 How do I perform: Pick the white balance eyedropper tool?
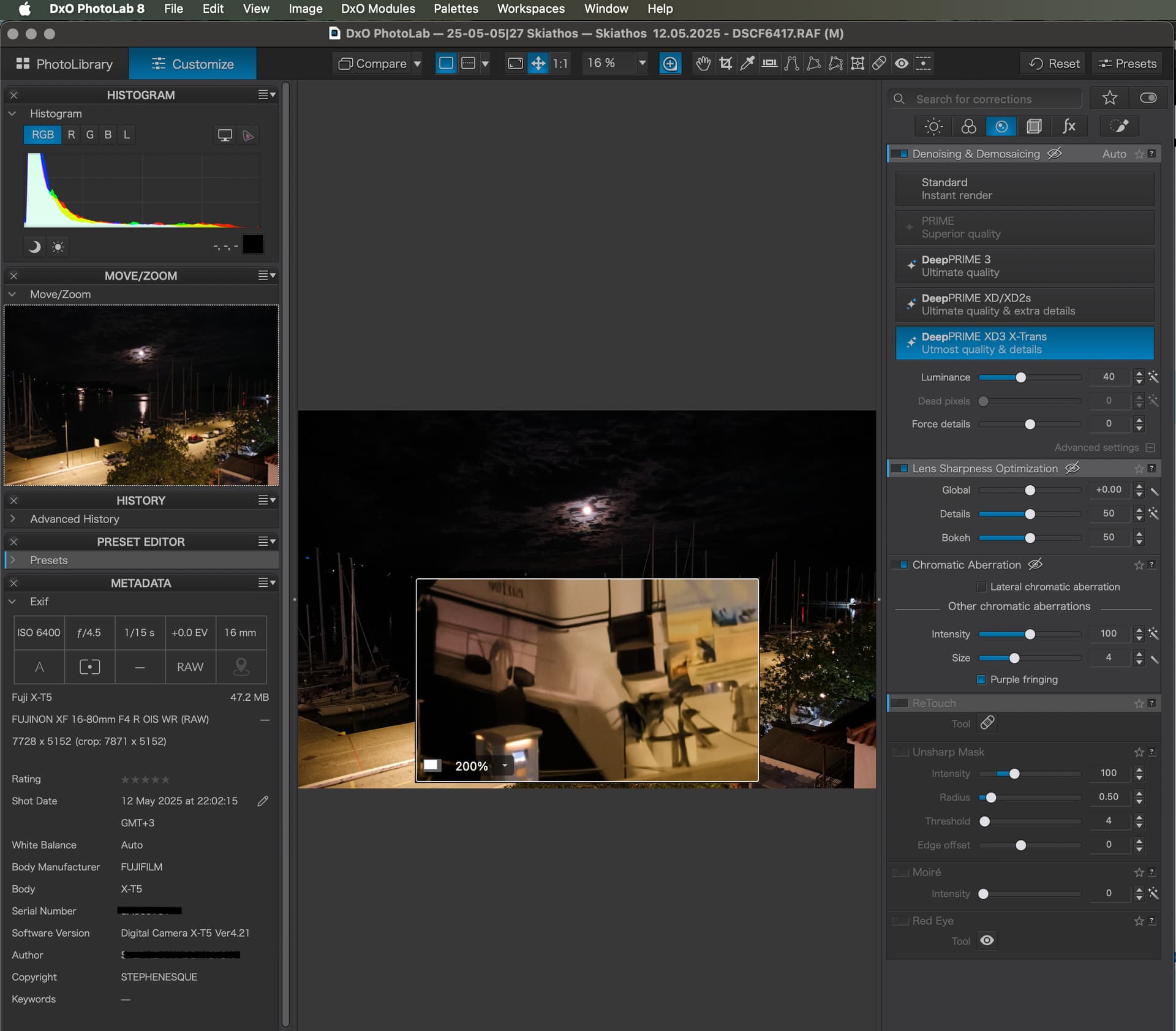[x=747, y=63]
